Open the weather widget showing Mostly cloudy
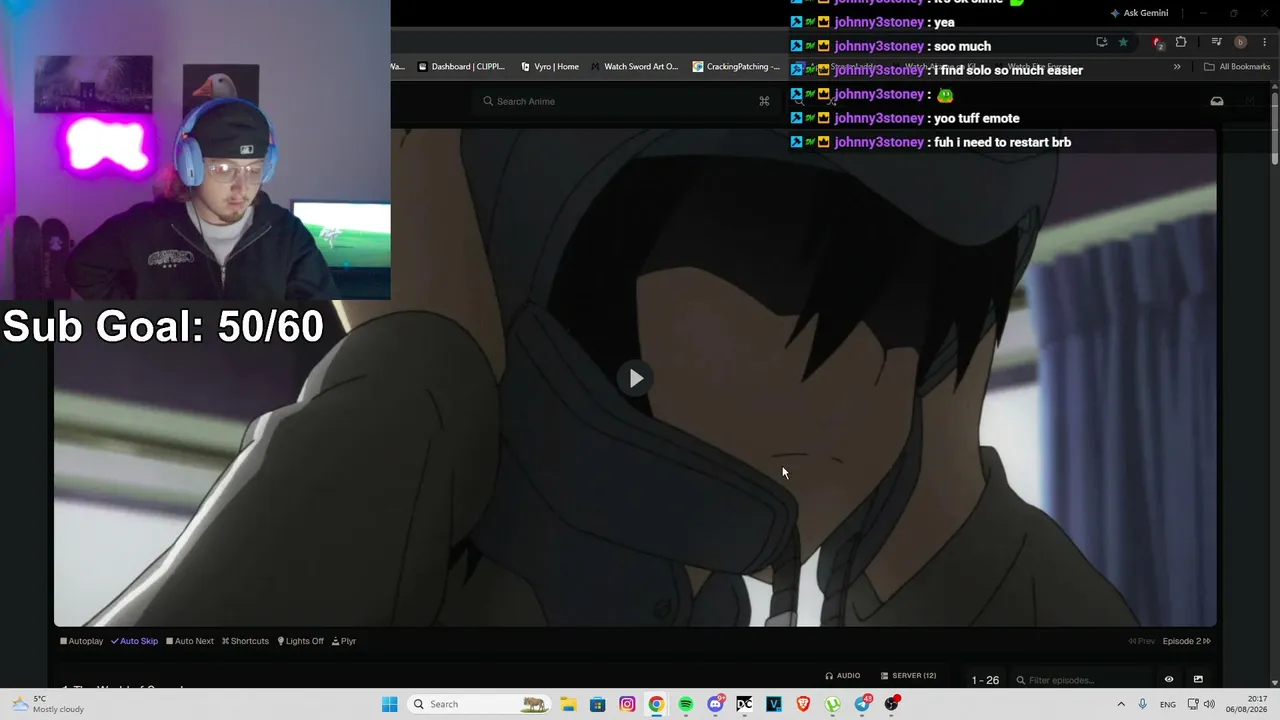 48,704
